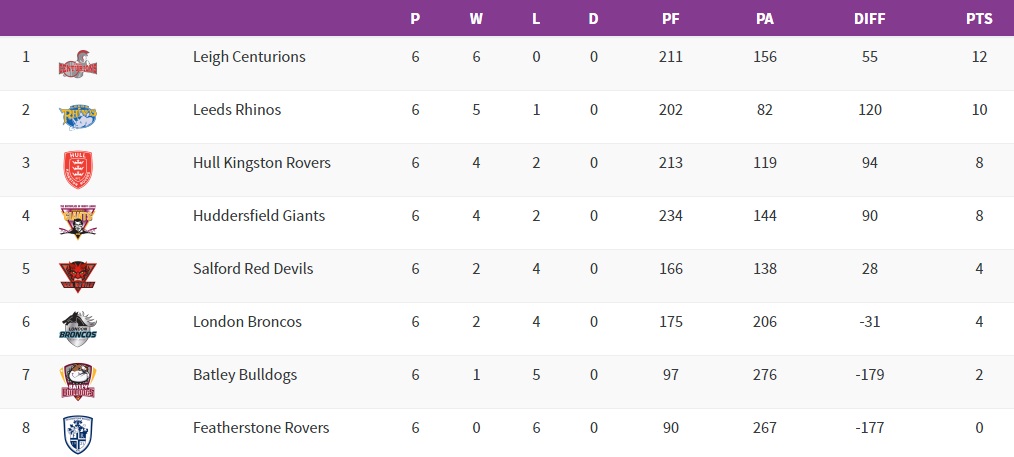
Task: Click Featherstone Rovers' 0 points value
Action: click(979, 428)
